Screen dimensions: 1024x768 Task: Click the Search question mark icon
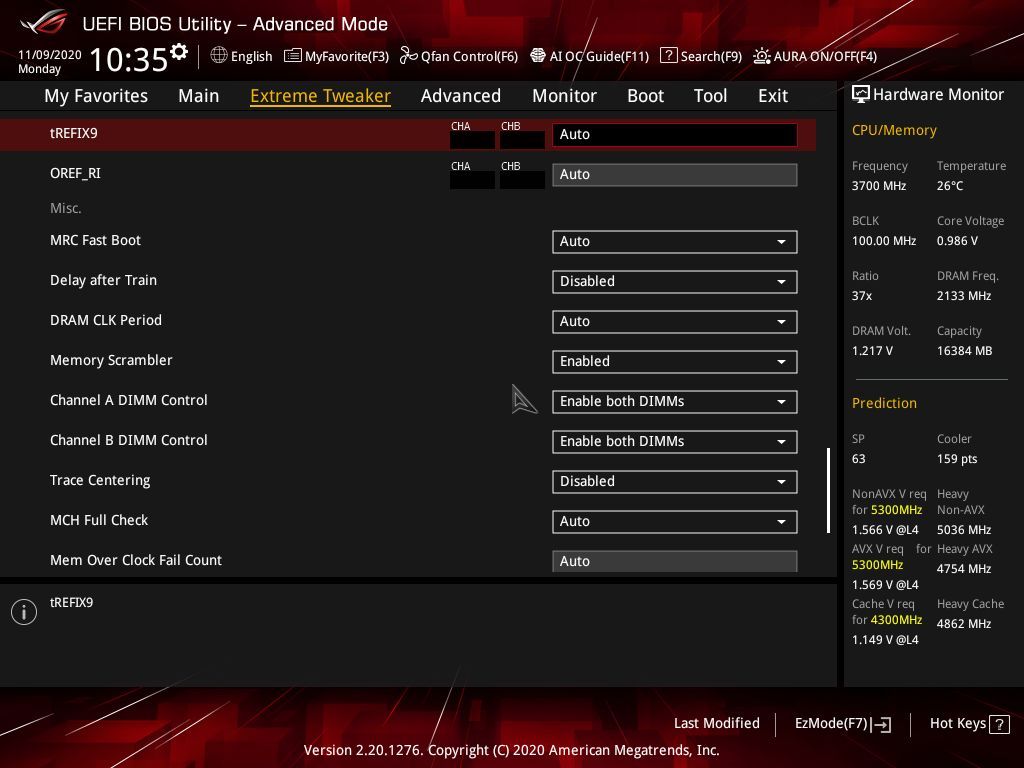pyautogui.click(x=669, y=56)
